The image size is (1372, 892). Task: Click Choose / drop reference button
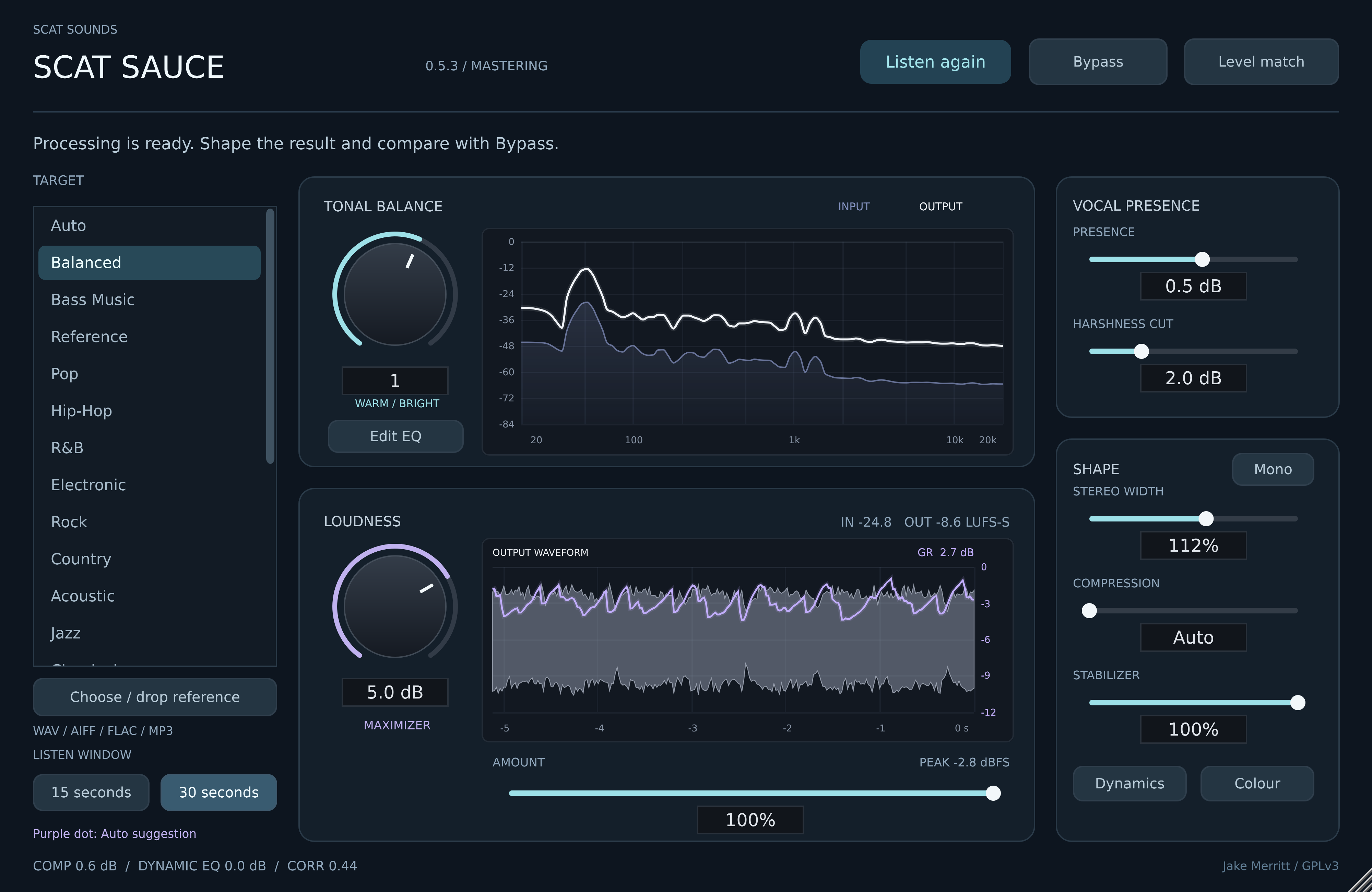click(155, 697)
